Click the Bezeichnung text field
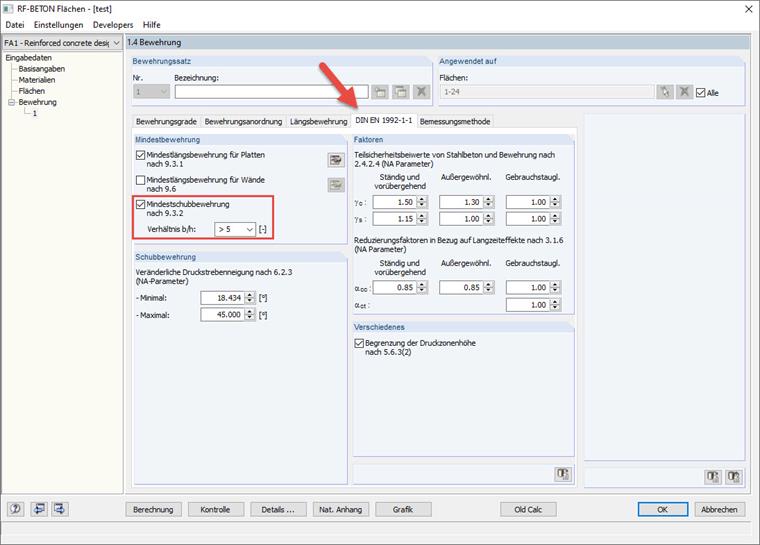This screenshot has width=760, height=545. [271, 92]
